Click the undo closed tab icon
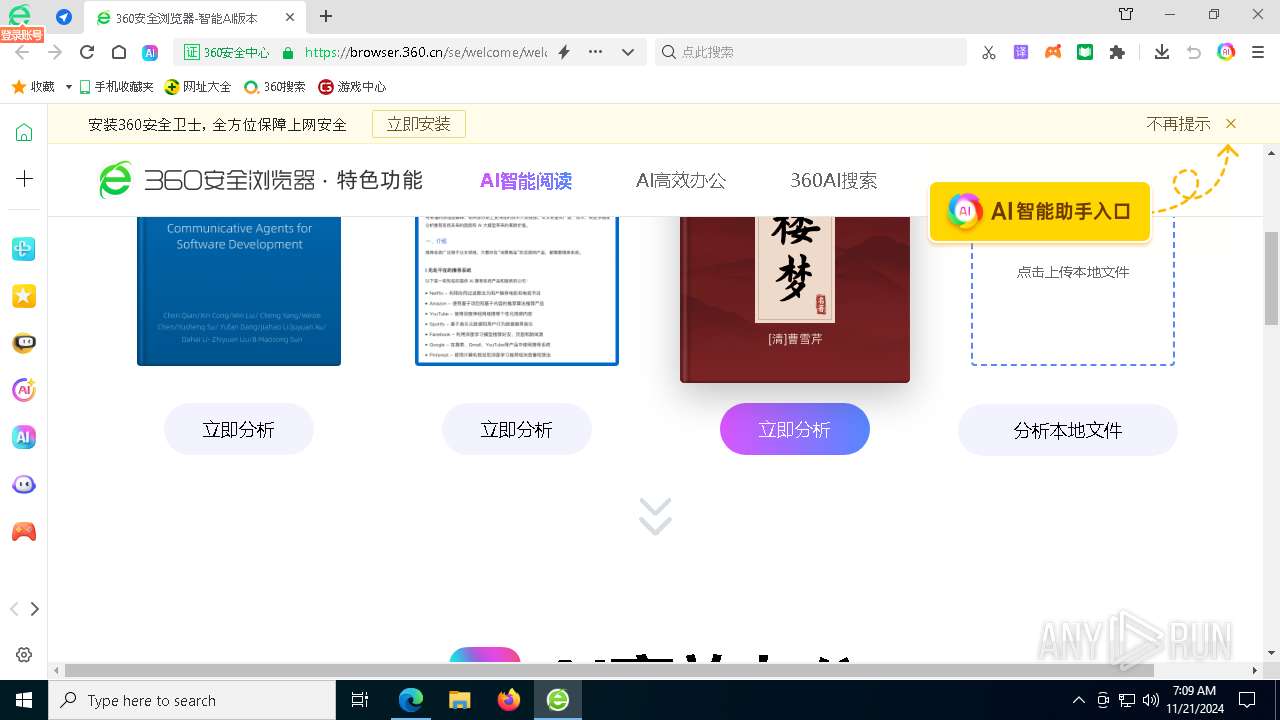This screenshot has height=720, width=1280. pyautogui.click(x=1193, y=52)
